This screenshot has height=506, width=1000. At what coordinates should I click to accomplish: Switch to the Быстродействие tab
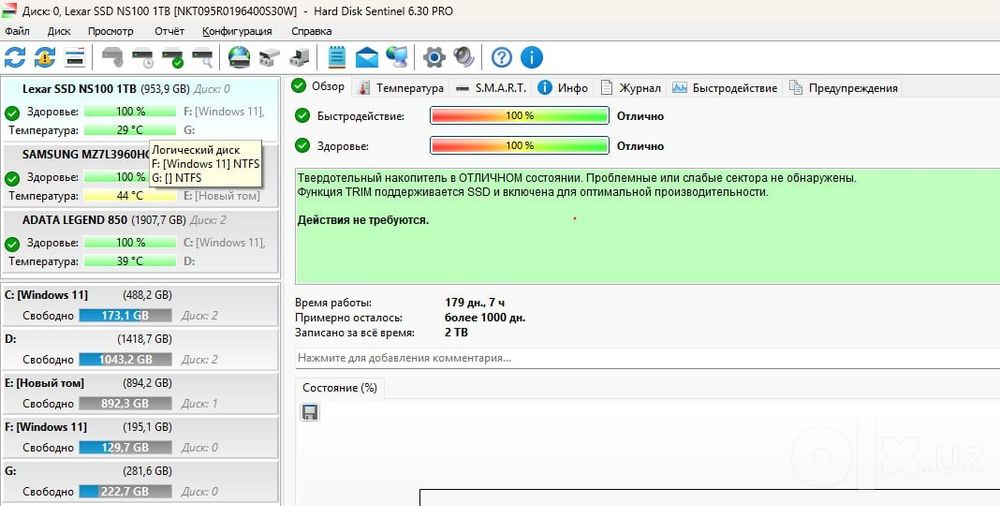(x=725, y=88)
